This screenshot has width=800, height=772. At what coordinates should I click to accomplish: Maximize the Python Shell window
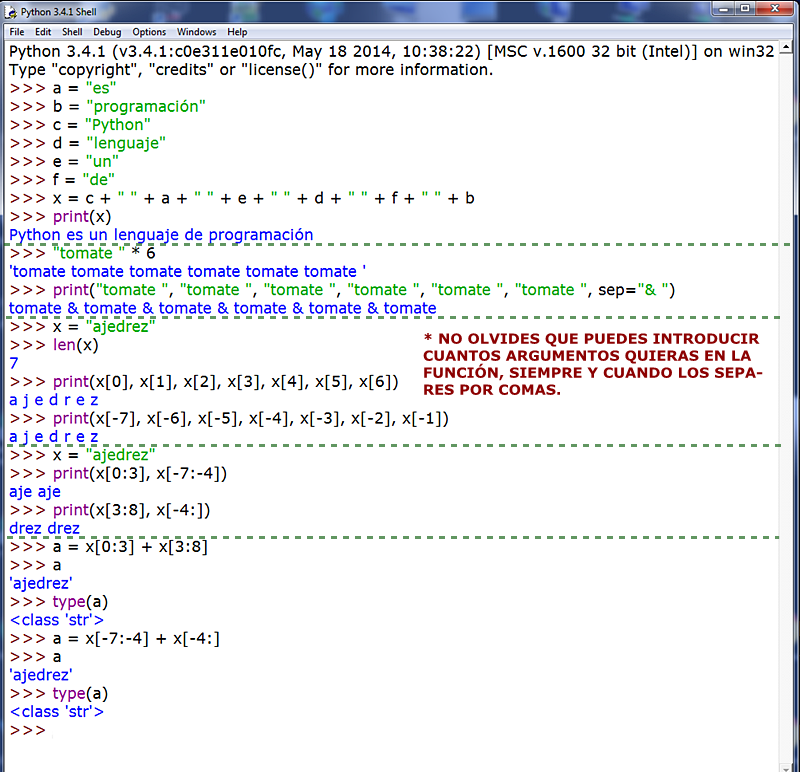point(744,11)
